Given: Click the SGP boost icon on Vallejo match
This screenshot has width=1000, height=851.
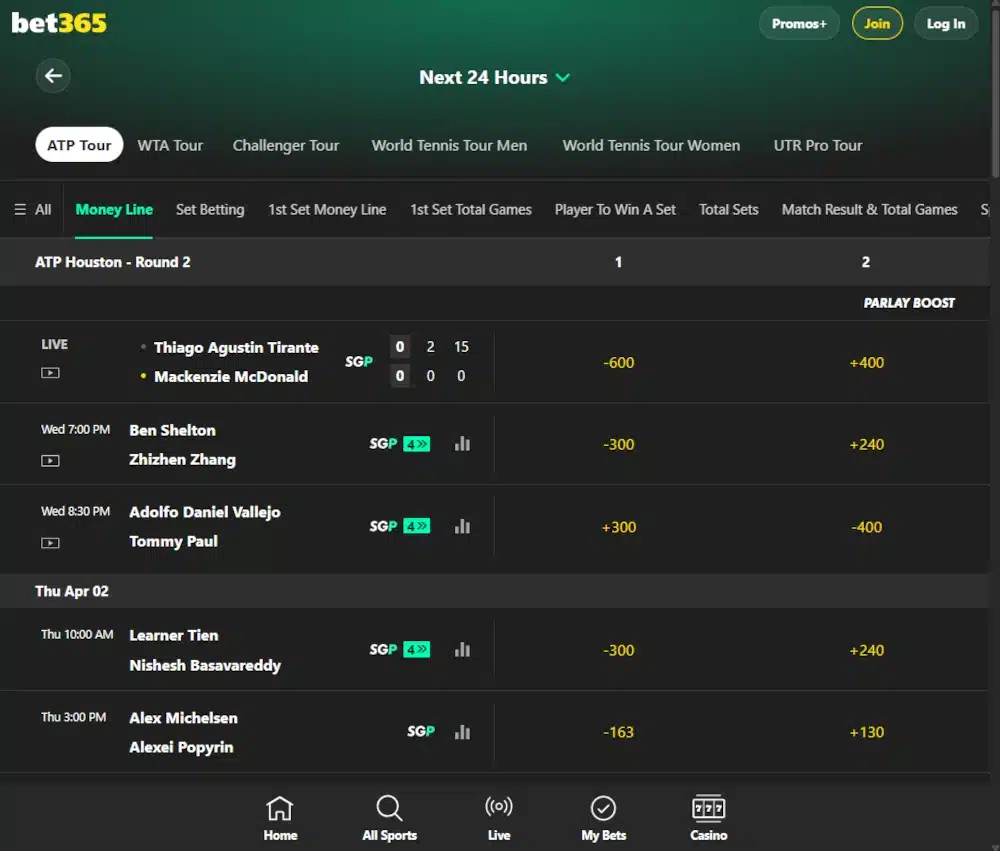Looking at the screenshot, I should tap(418, 525).
